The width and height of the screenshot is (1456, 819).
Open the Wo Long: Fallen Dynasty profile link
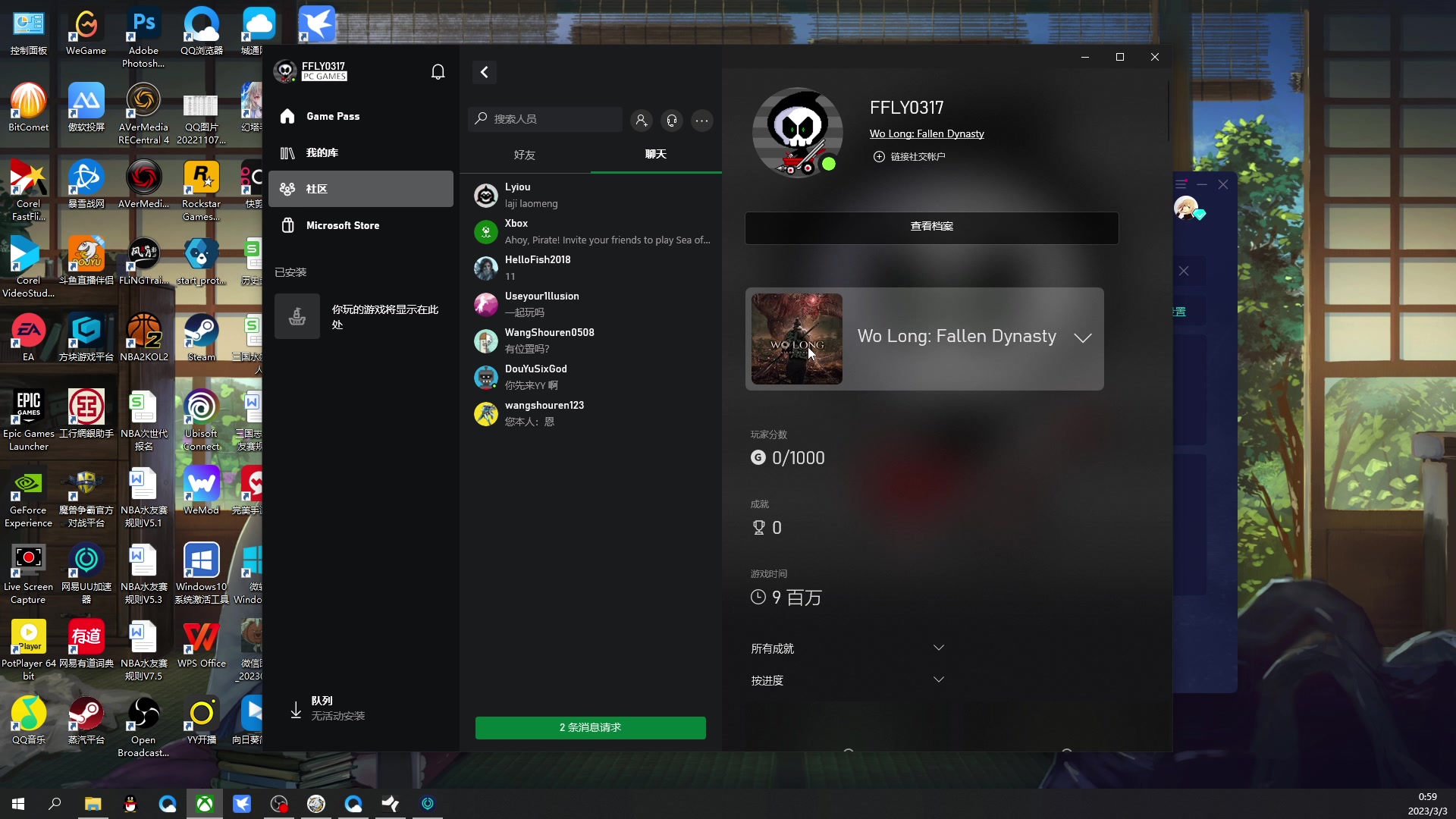[927, 133]
